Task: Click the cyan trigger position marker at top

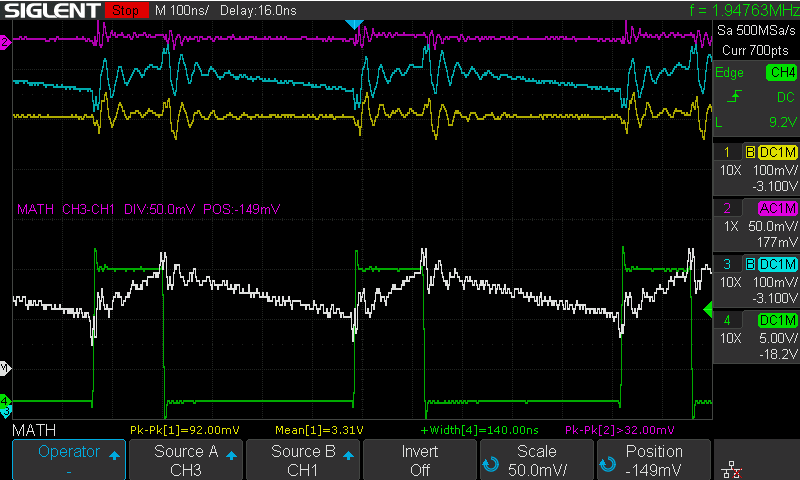Action: 354,24
